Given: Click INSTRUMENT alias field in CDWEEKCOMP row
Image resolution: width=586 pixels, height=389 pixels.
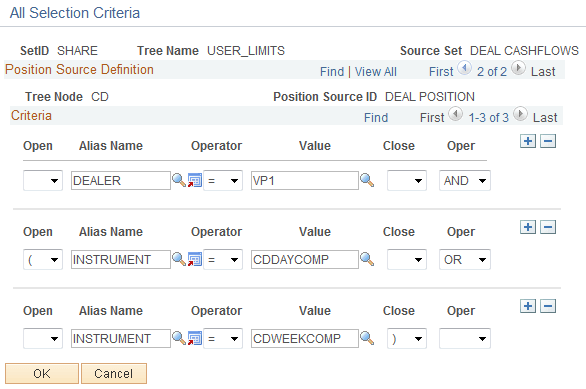Looking at the screenshot, I should click(121, 339).
